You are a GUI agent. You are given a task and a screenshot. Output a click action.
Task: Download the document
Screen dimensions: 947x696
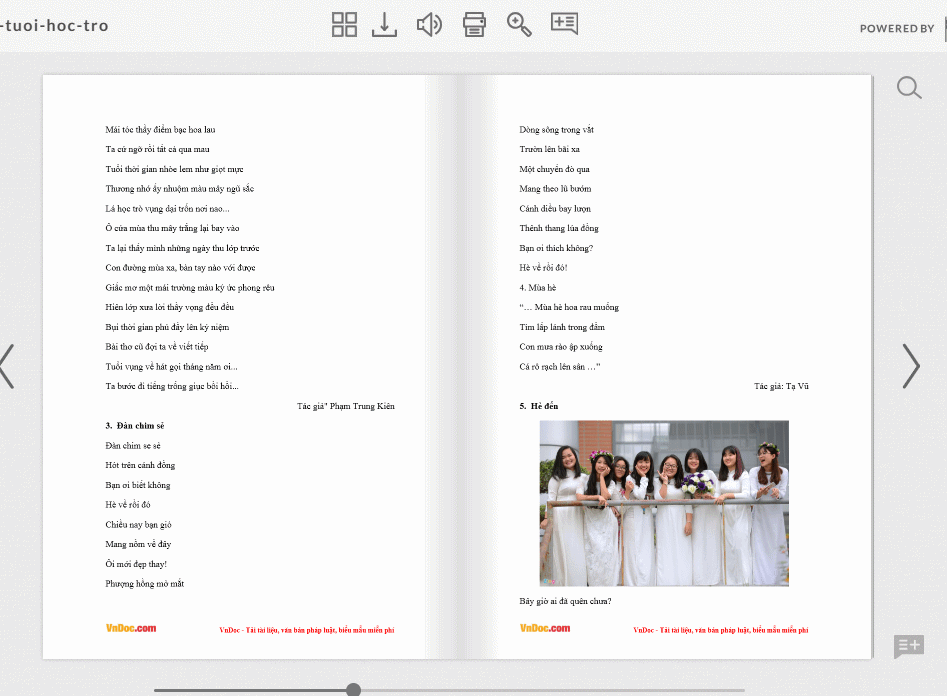click(x=384, y=25)
